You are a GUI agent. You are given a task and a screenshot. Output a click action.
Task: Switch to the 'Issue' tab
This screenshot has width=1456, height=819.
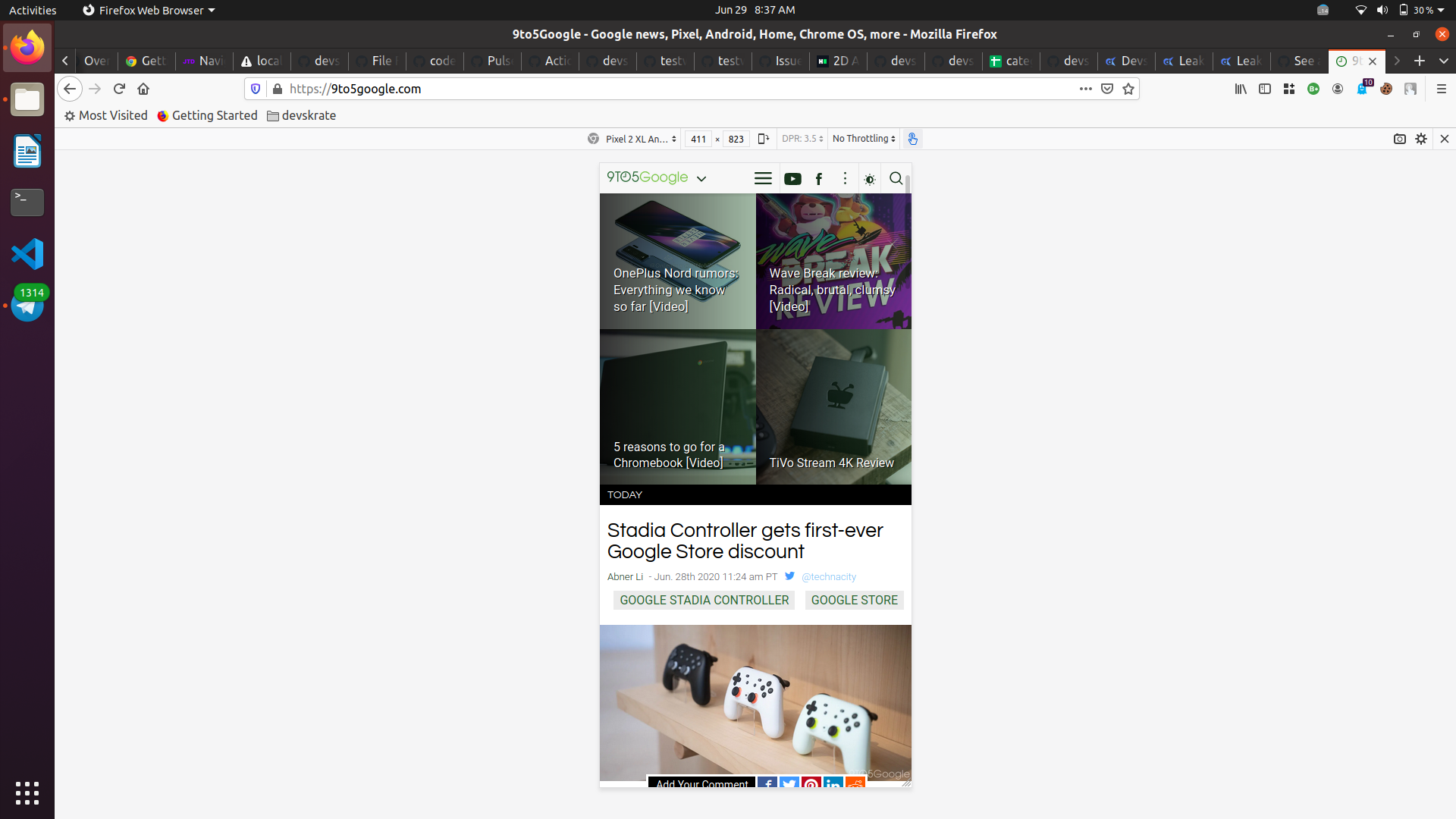780,61
